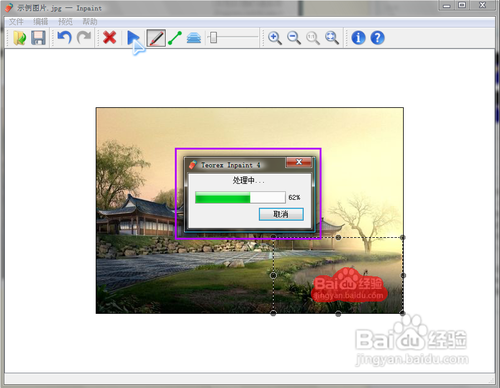Zoom in on the image
The image size is (500, 388).
point(275,38)
